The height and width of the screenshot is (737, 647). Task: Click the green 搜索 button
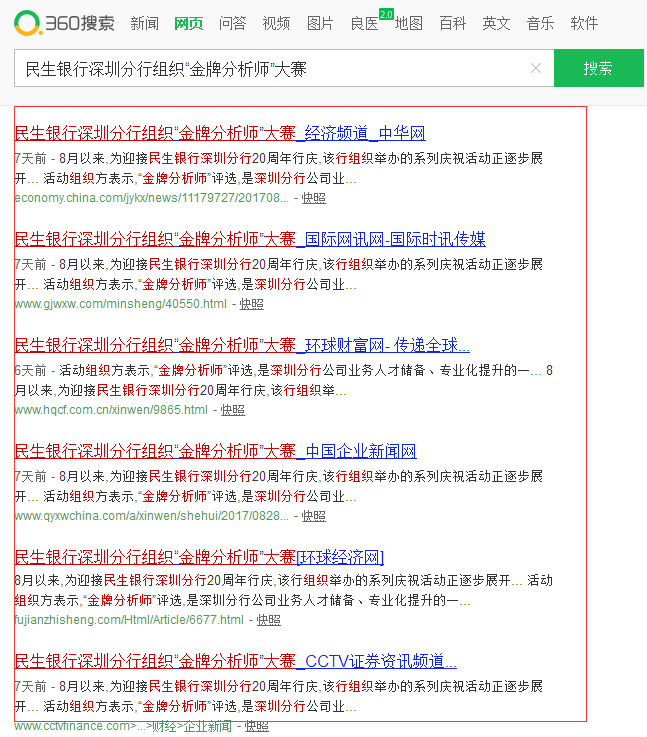(599, 68)
